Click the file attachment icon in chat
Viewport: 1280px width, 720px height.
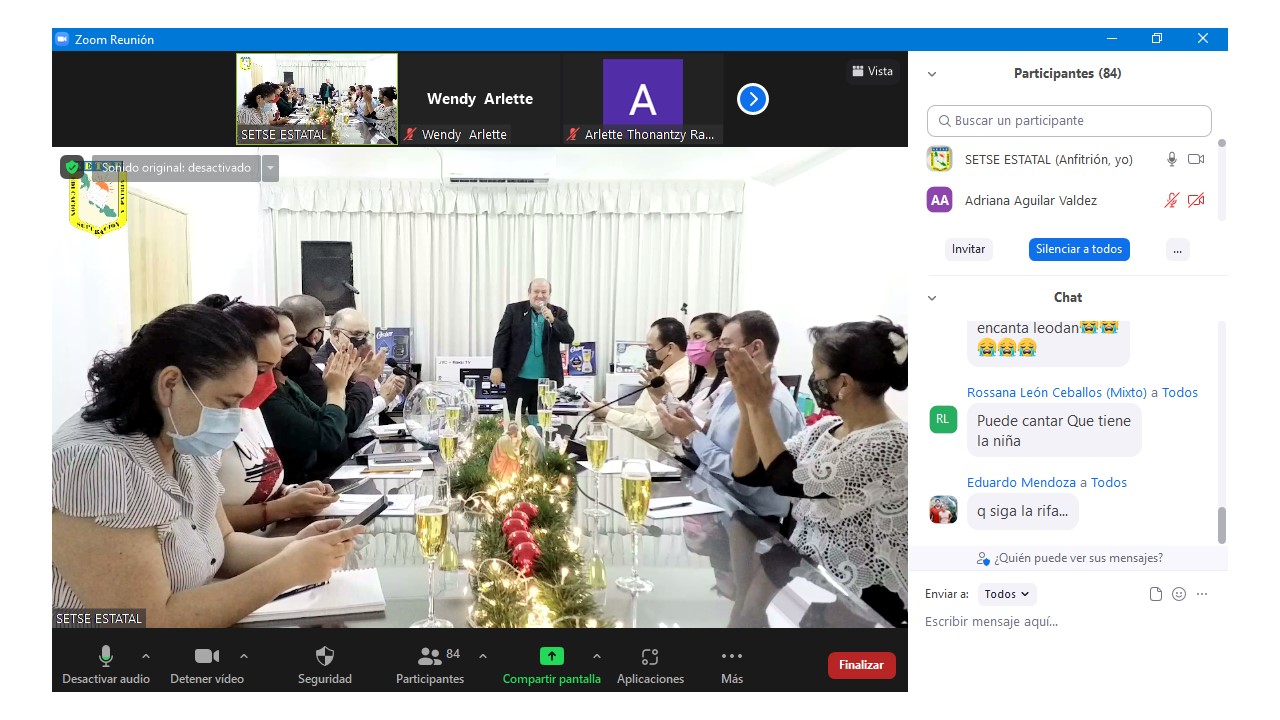pos(1156,594)
